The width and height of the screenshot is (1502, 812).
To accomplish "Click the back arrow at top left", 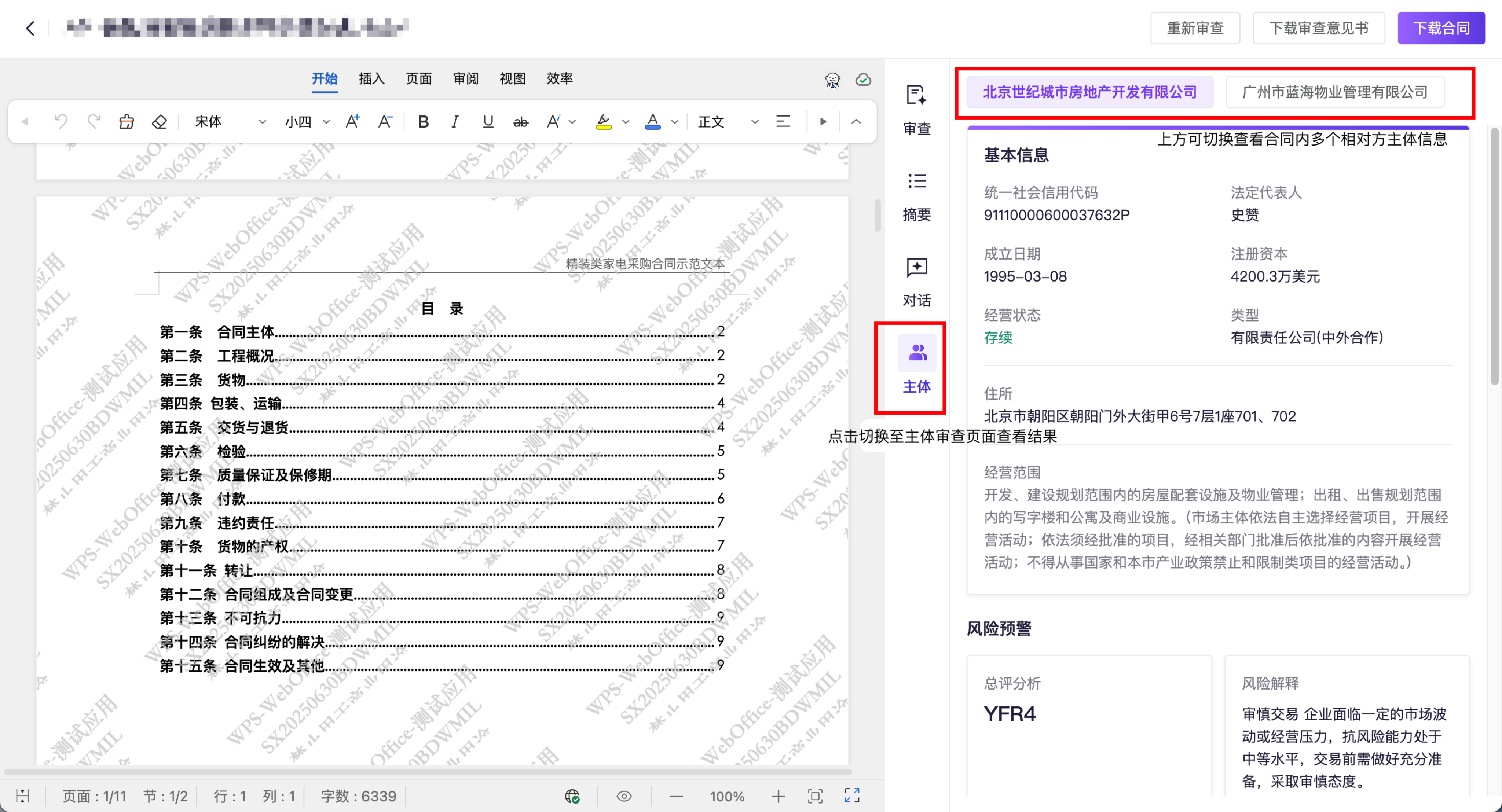I will tap(30, 28).
